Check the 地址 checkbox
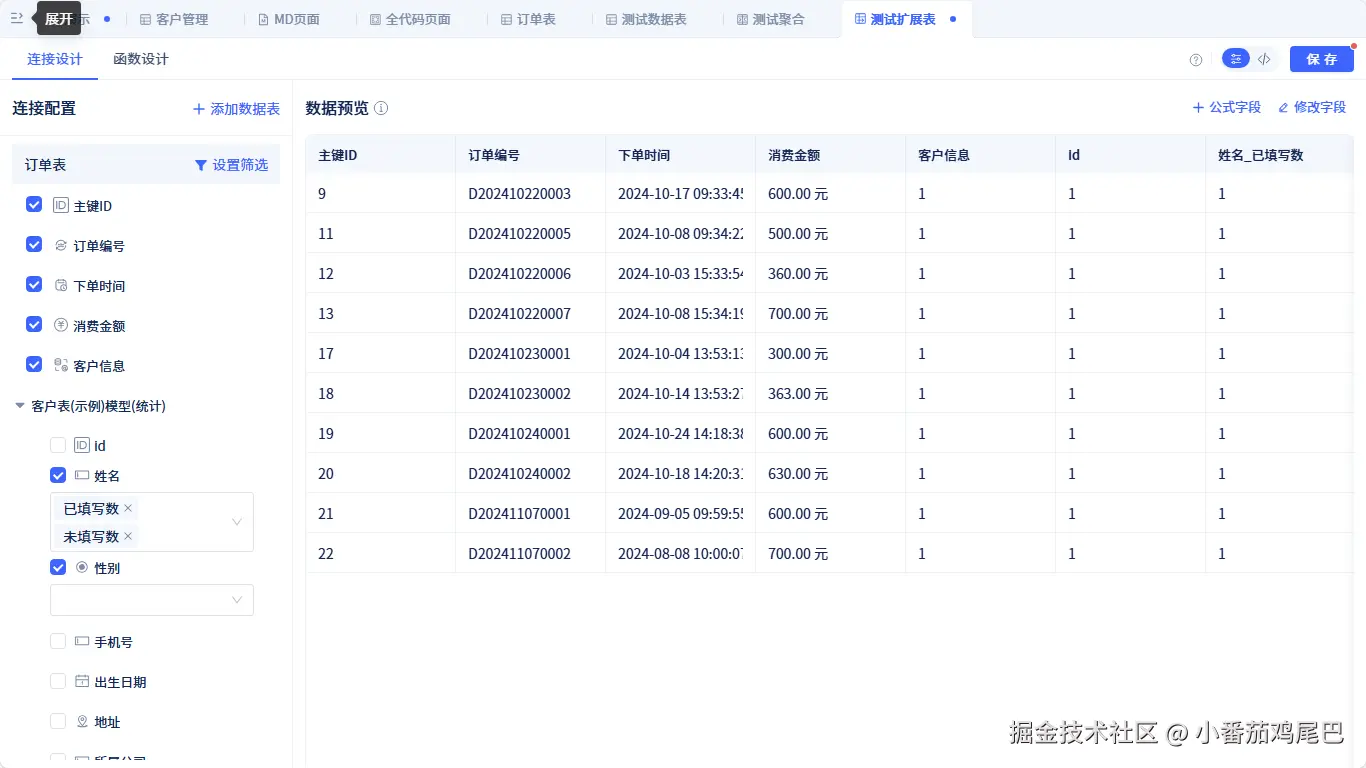The width and height of the screenshot is (1366, 768). tap(58, 721)
